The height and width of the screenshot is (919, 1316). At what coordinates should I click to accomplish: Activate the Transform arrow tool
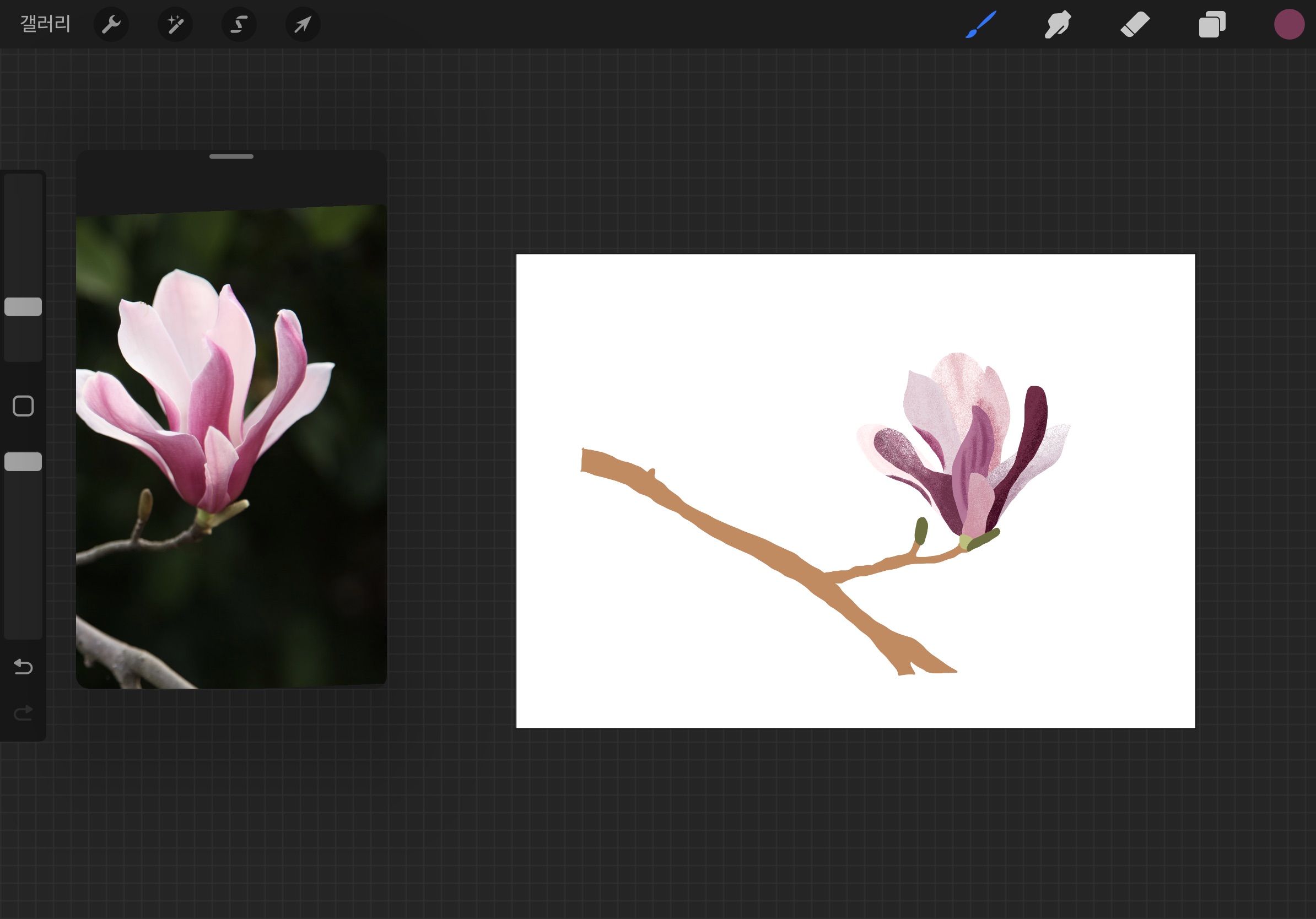(x=303, y=25)
